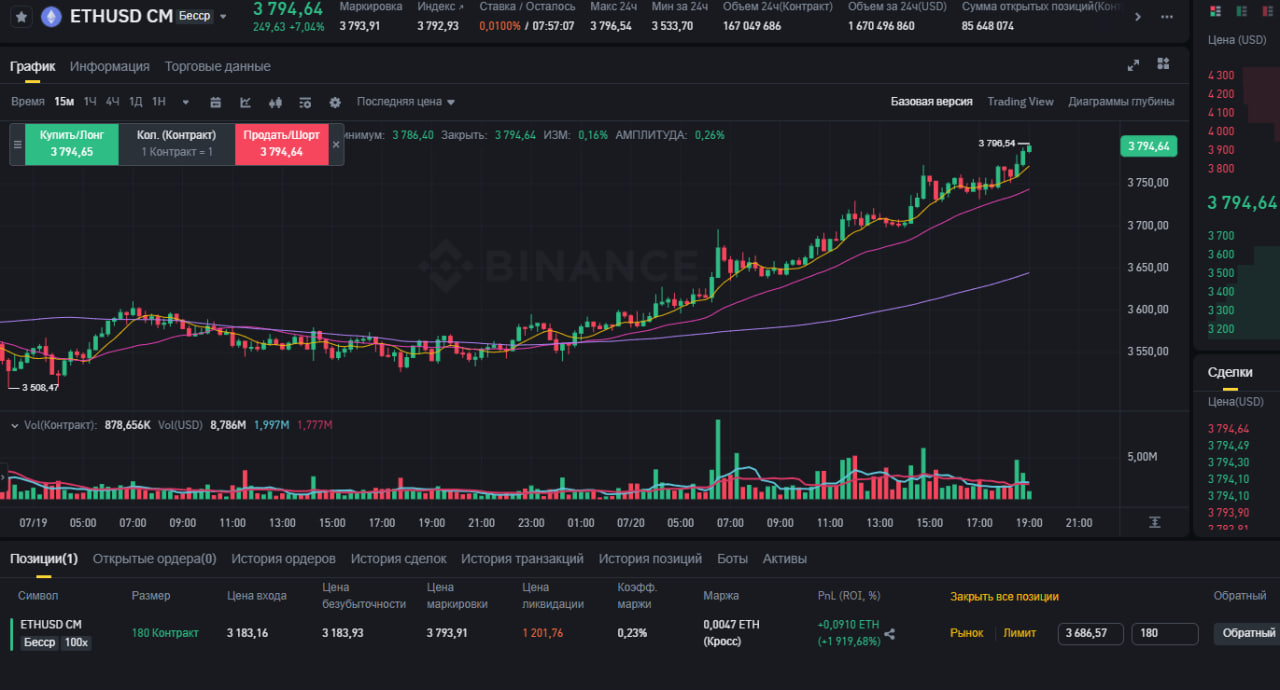Select the Сделки trades tab
The height and width of the screenshot is (690, 1280).
click(1230, 372)
